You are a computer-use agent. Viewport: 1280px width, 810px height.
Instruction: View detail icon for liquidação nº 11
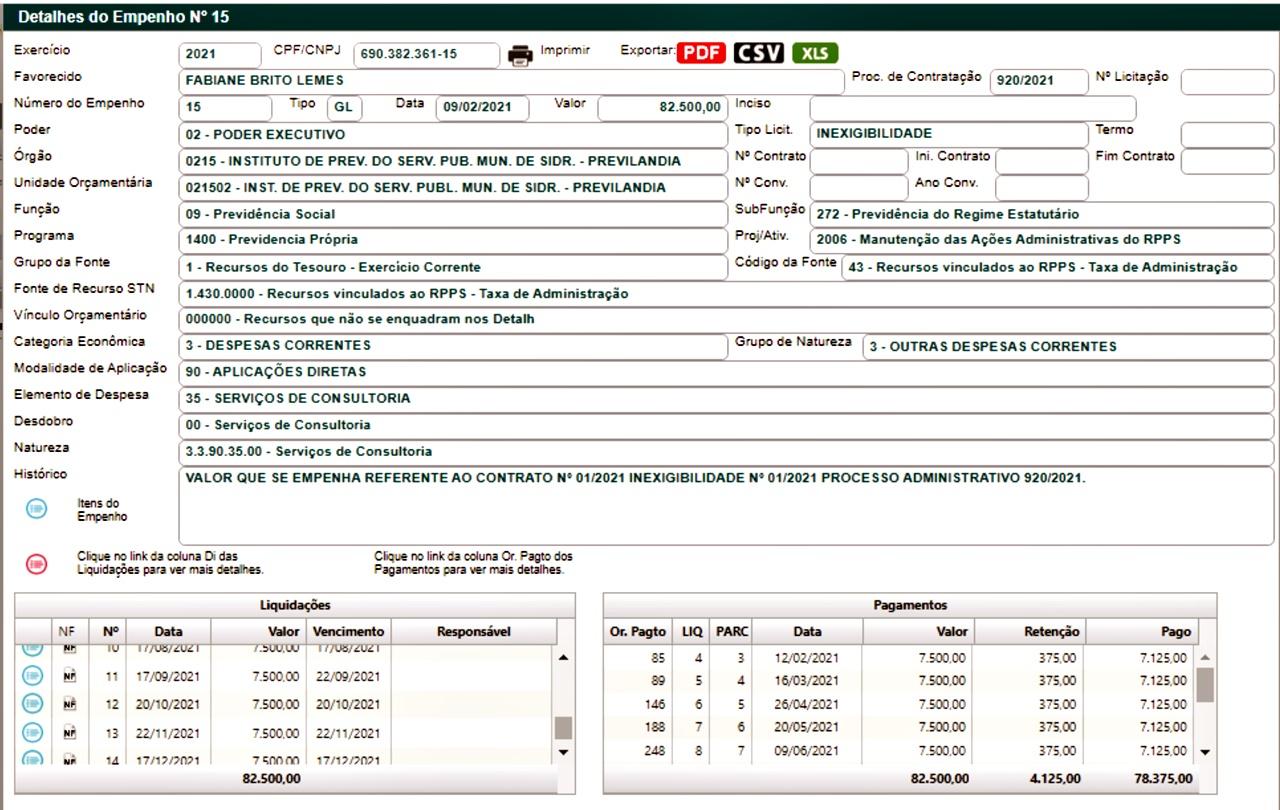32,676
